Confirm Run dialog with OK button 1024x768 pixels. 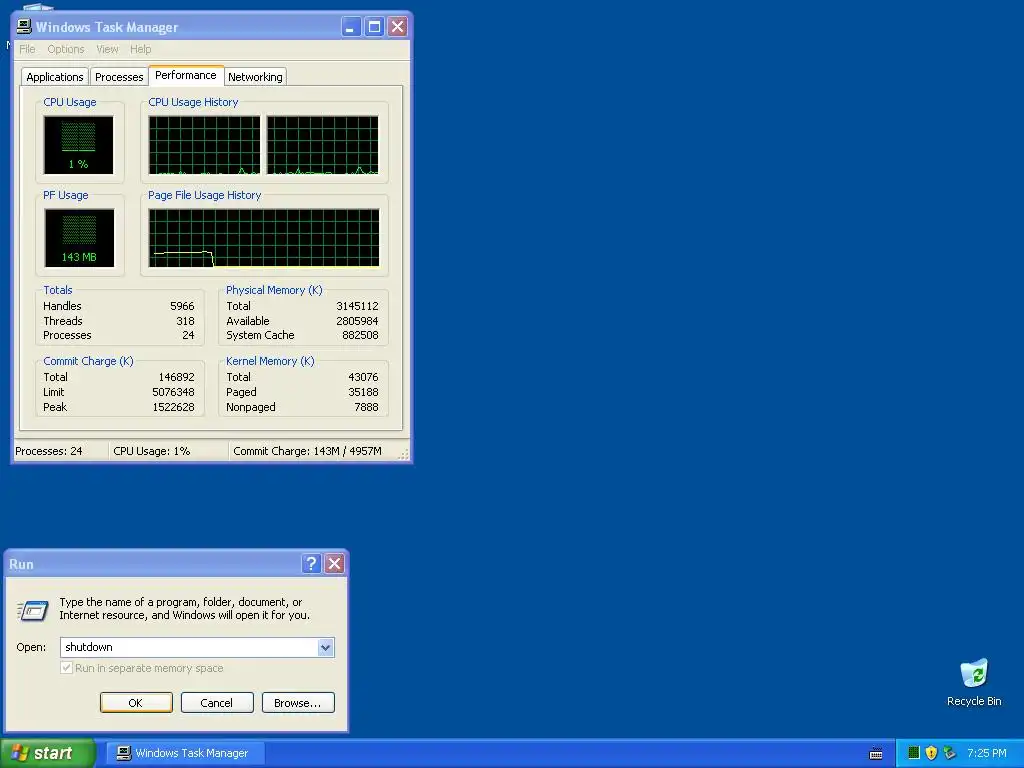(136, 703)
